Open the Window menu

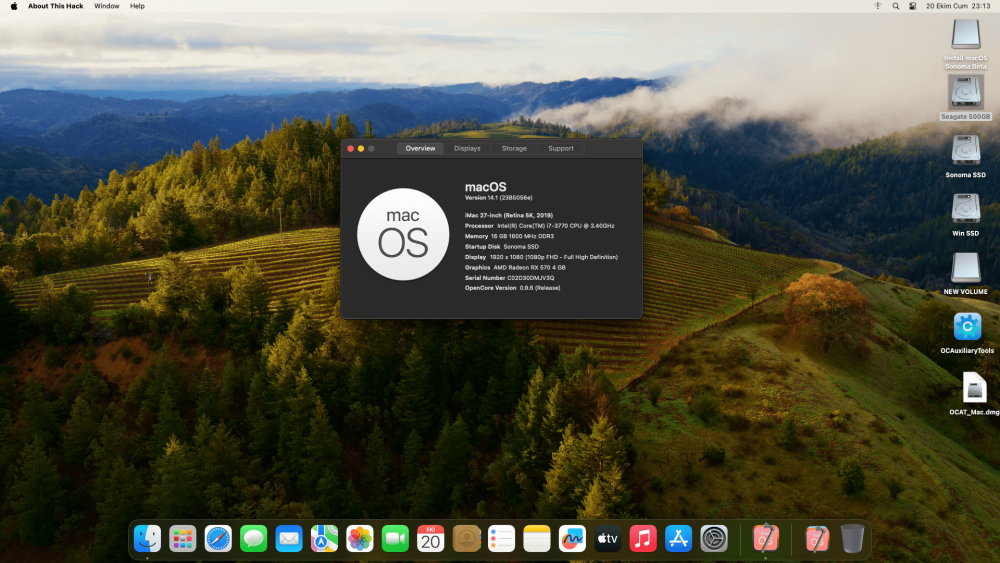(107, 6)
